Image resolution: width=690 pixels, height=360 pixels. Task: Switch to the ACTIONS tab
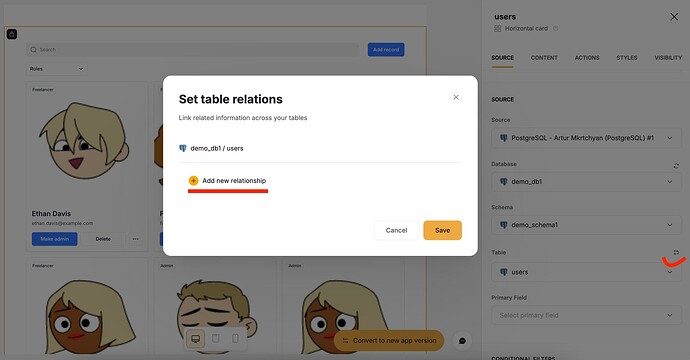[587, 58]
